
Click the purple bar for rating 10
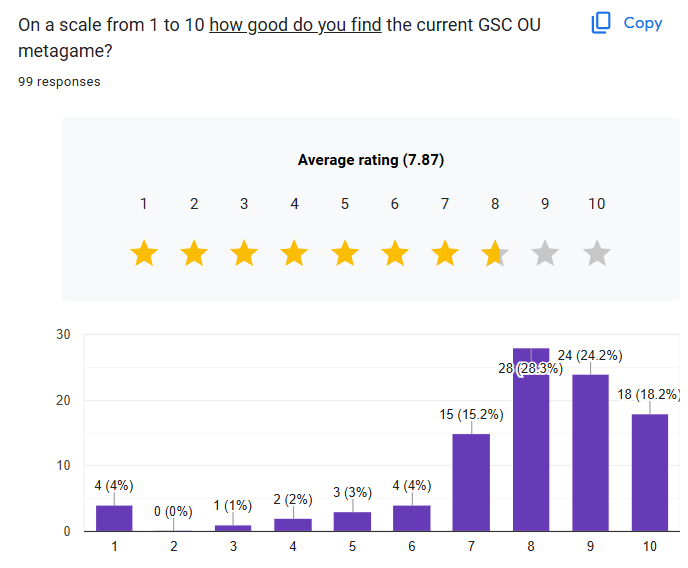650,472
